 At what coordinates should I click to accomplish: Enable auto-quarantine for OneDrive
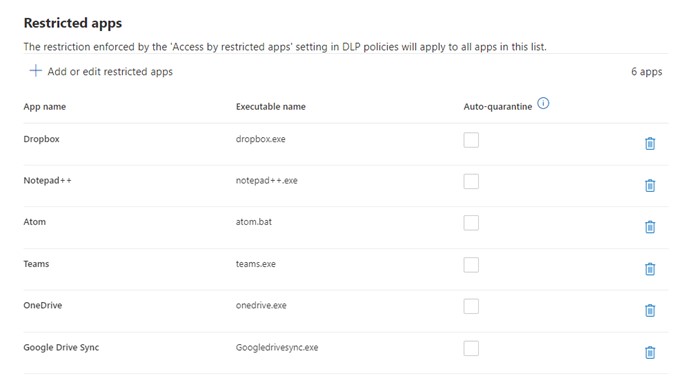point(471,306)
